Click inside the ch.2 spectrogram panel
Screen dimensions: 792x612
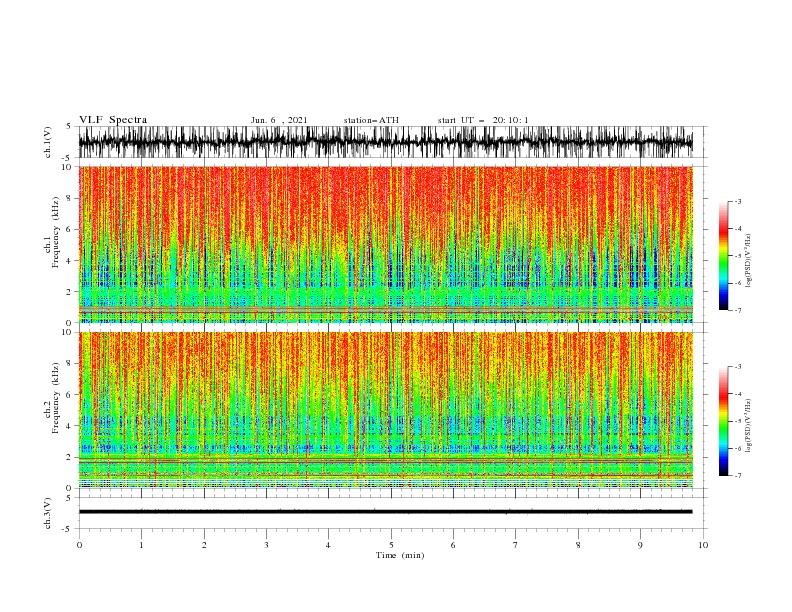tap(385, 410)
